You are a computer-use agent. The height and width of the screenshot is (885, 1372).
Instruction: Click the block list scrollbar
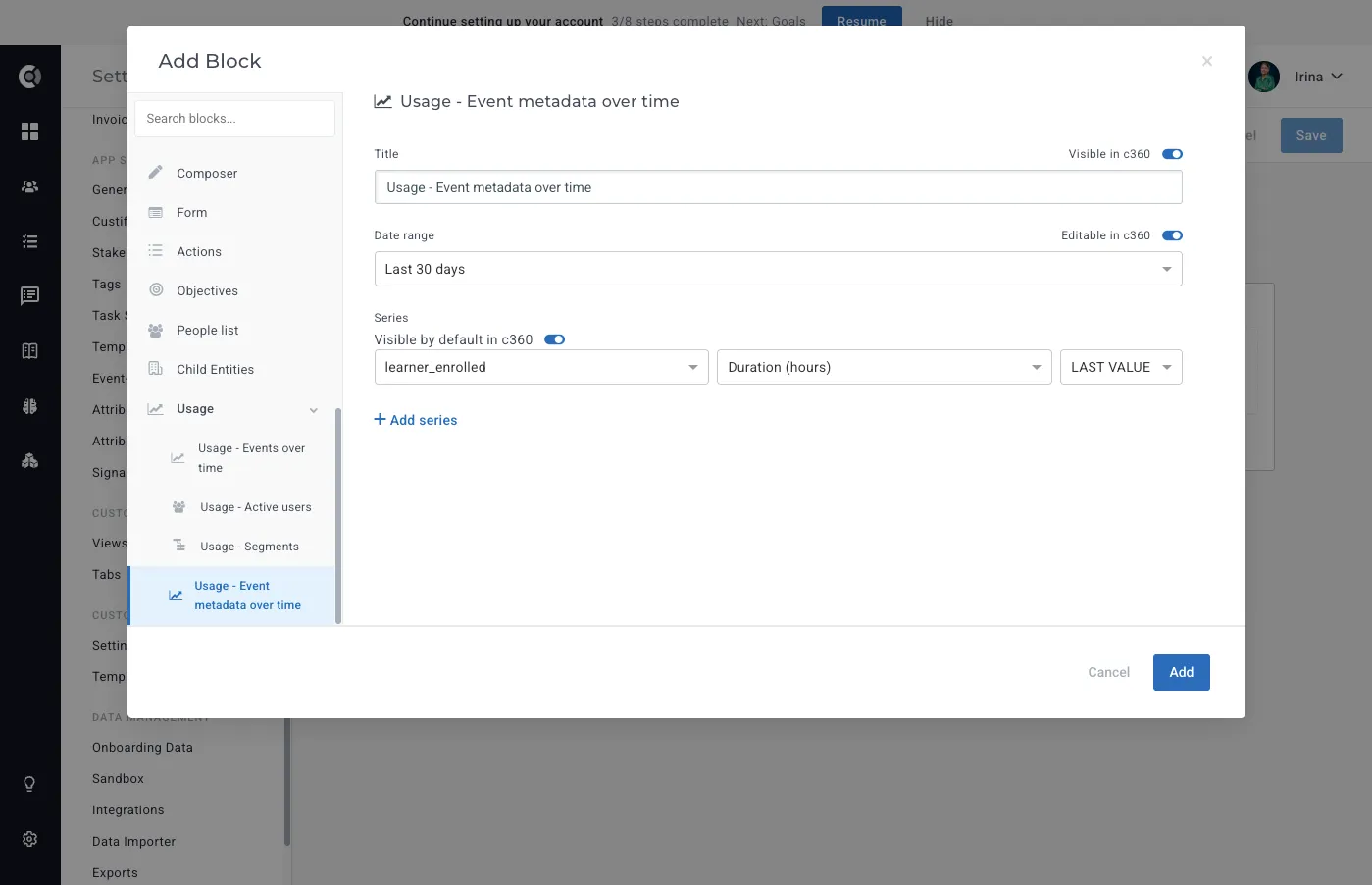pyautogui.click(x=337, y=515)
